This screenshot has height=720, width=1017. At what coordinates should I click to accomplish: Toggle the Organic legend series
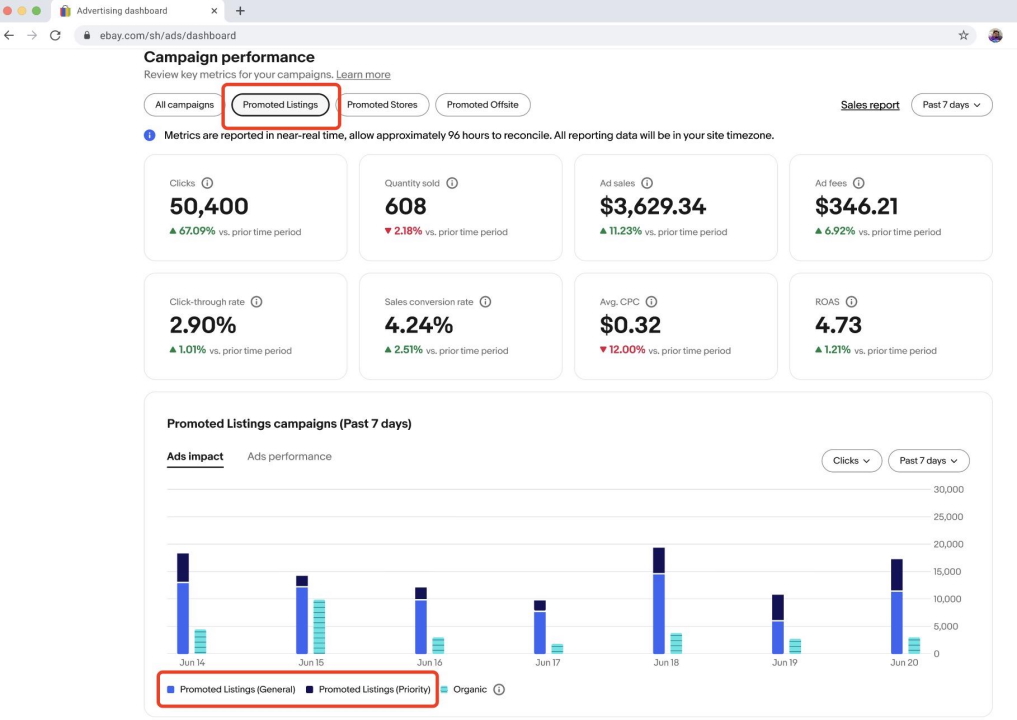pos(464,690)
